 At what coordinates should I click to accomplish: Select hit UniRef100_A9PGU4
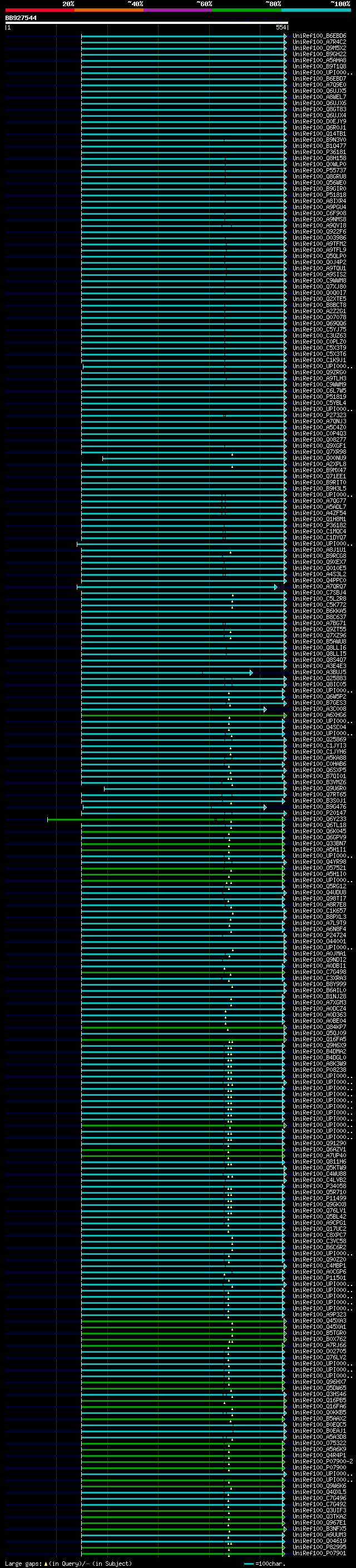[x=319, y=207]
